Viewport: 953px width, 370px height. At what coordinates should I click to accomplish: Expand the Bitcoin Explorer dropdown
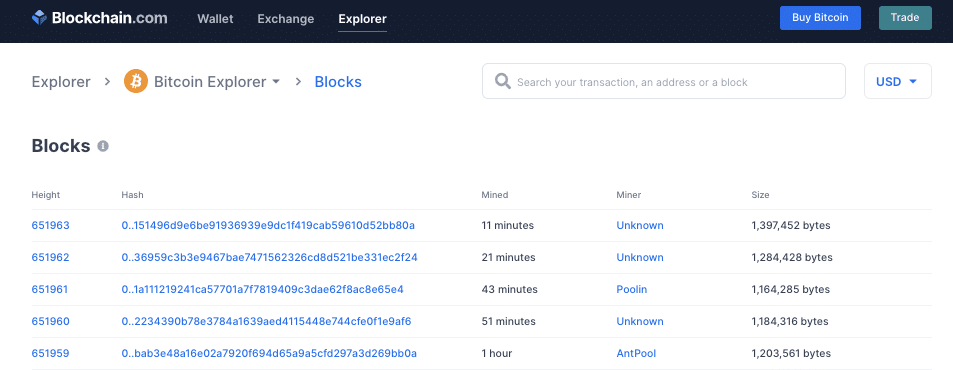coord(275,81)
